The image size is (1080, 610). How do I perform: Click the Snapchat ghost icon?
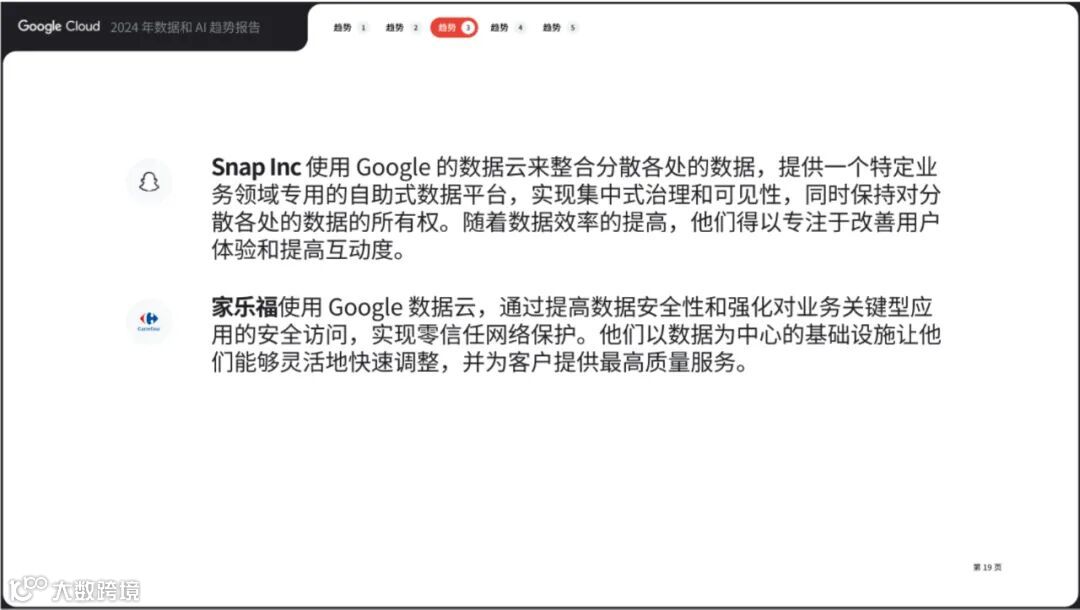point(149,182)
